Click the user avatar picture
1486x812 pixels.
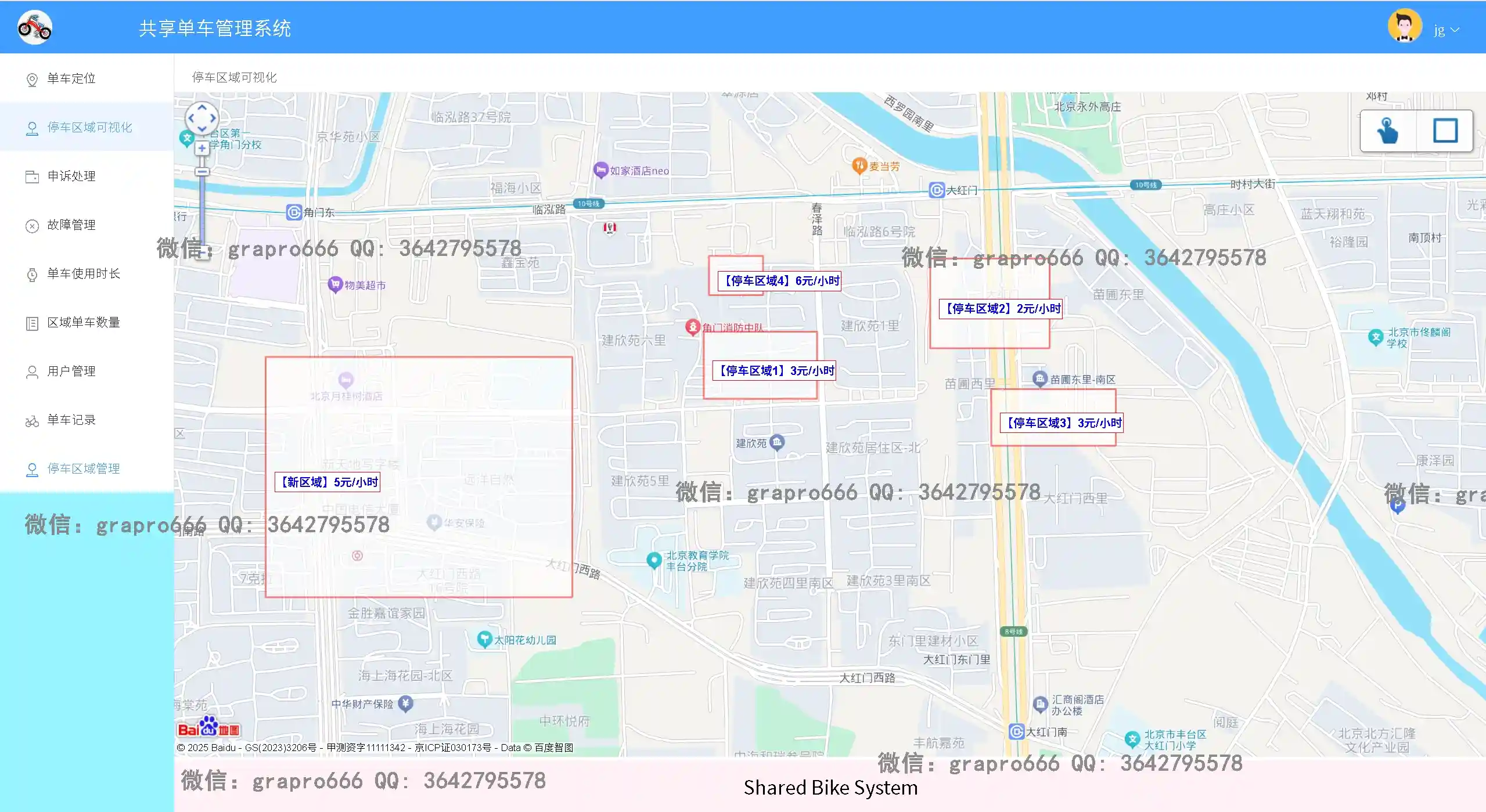point(1404,27)
